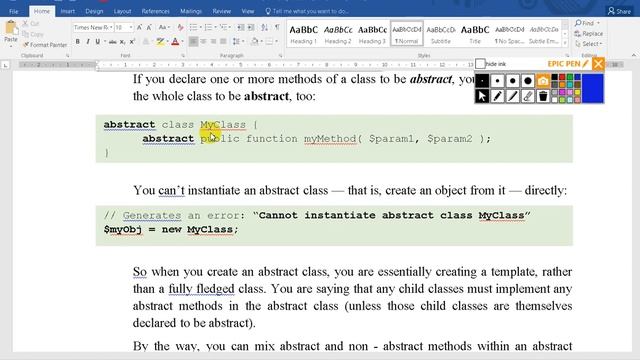Screen dimensions: 640x360
Task: Click the Sort icon
Action: [x=264, y=27]
